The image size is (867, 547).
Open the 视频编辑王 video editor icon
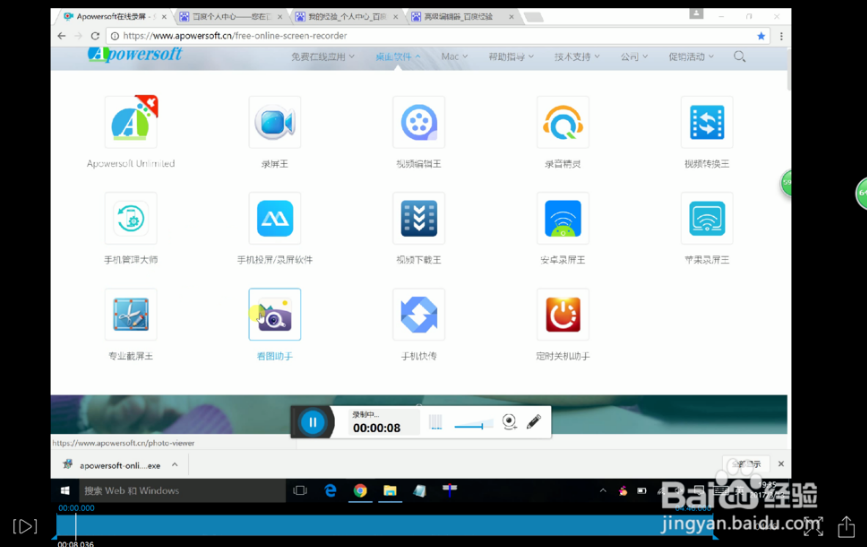(419, 122)
